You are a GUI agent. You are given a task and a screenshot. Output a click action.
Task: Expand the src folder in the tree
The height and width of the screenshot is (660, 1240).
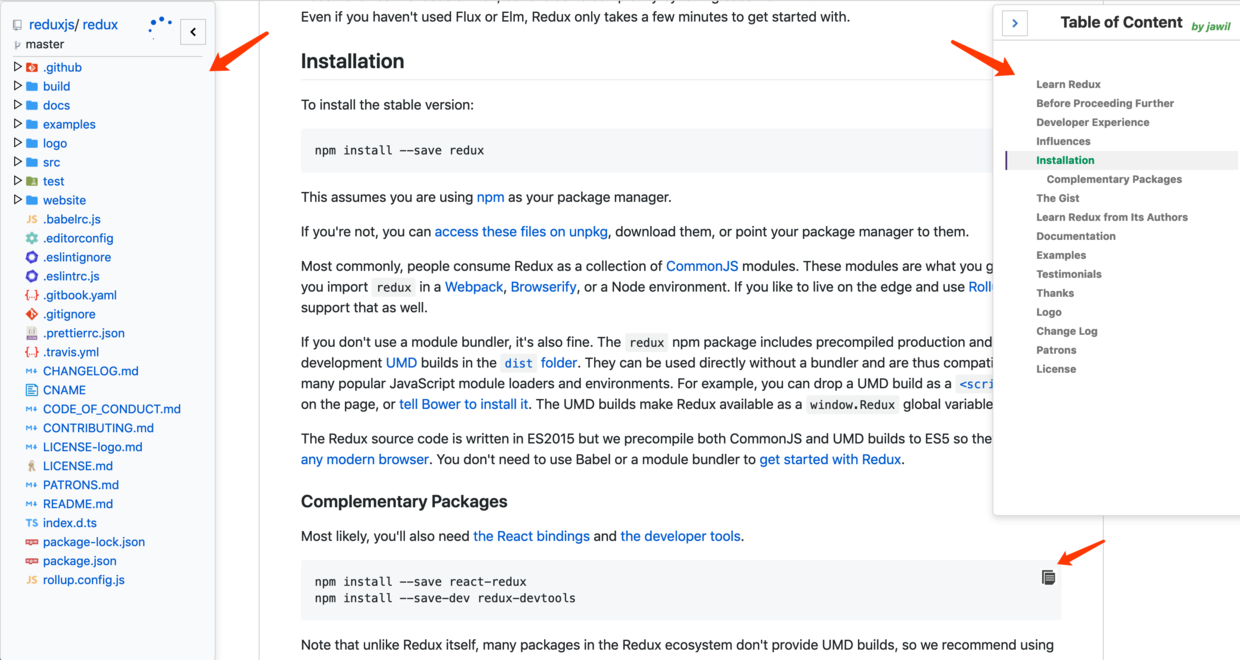point(18,162)
